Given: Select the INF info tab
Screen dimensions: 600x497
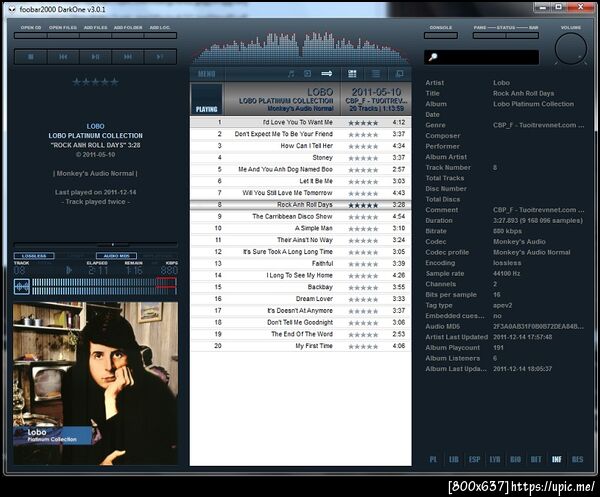Looking at the screenshot, I should coord(556,459).
